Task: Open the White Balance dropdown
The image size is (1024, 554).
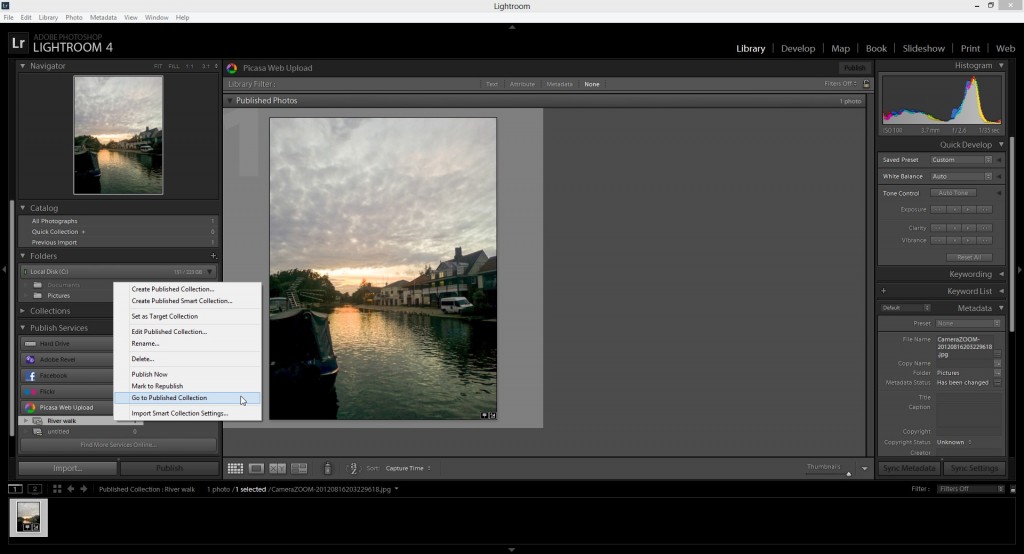Action: [x=962, y=176]
